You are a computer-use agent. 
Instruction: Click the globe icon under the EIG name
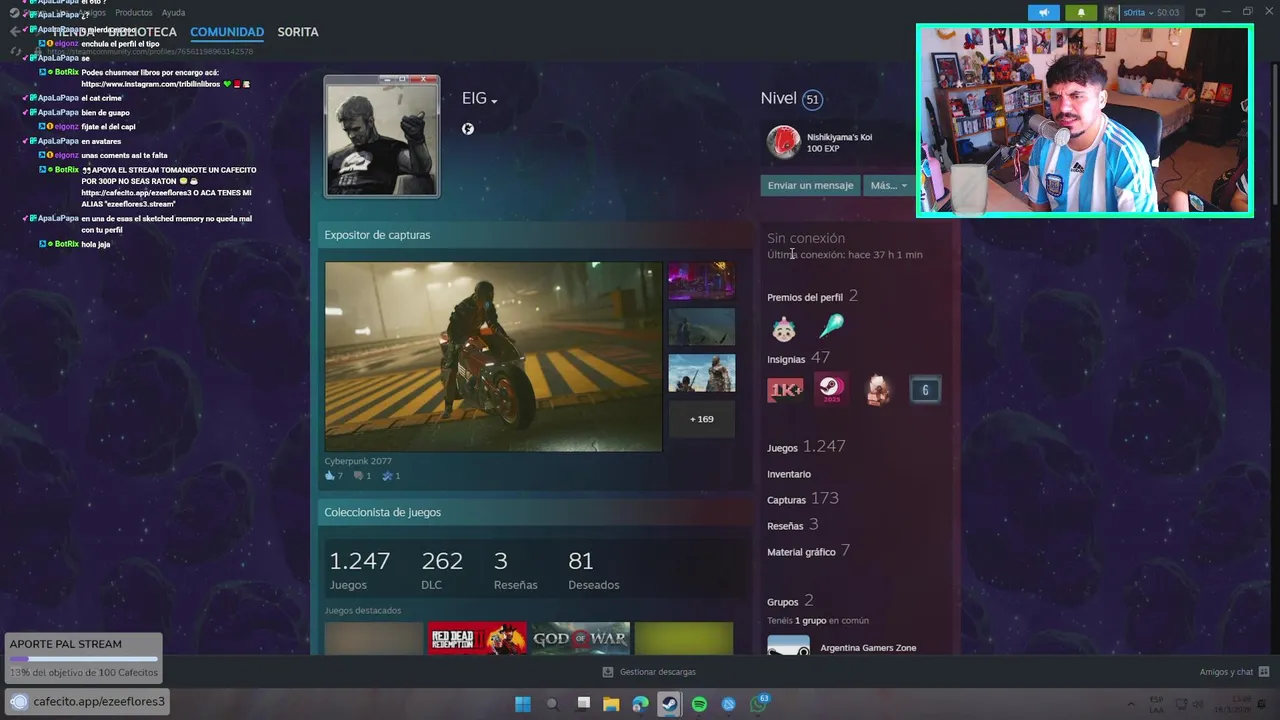click(x=467, y=128)
